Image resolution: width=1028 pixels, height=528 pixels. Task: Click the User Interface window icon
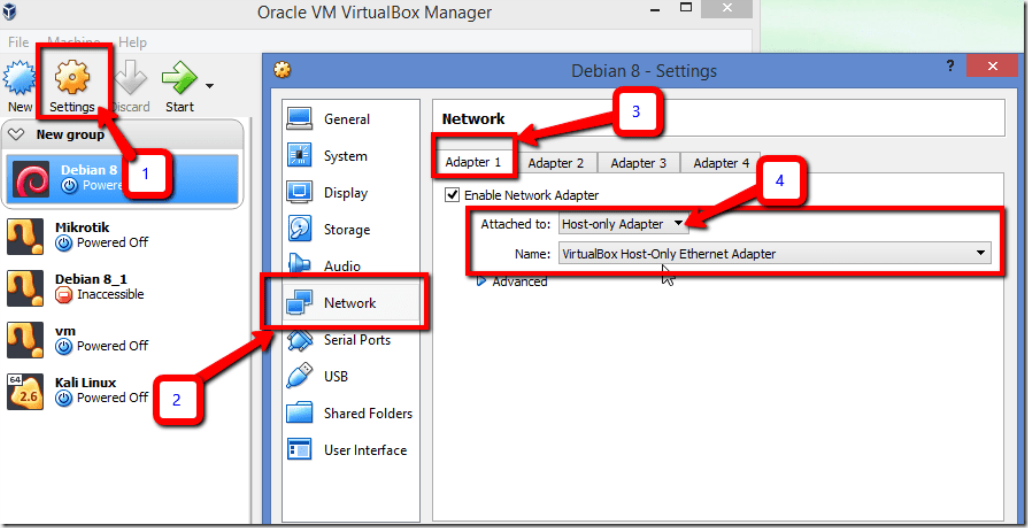click(x=300, y=450)
